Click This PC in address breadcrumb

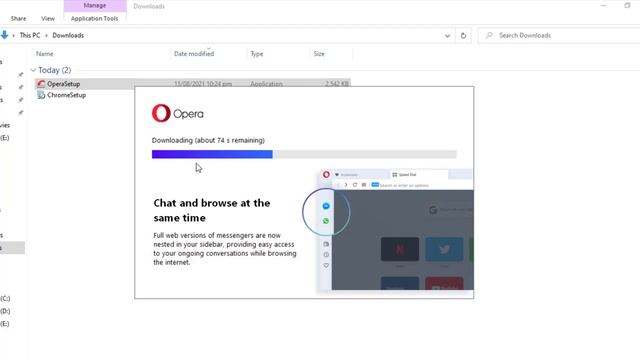30,36
